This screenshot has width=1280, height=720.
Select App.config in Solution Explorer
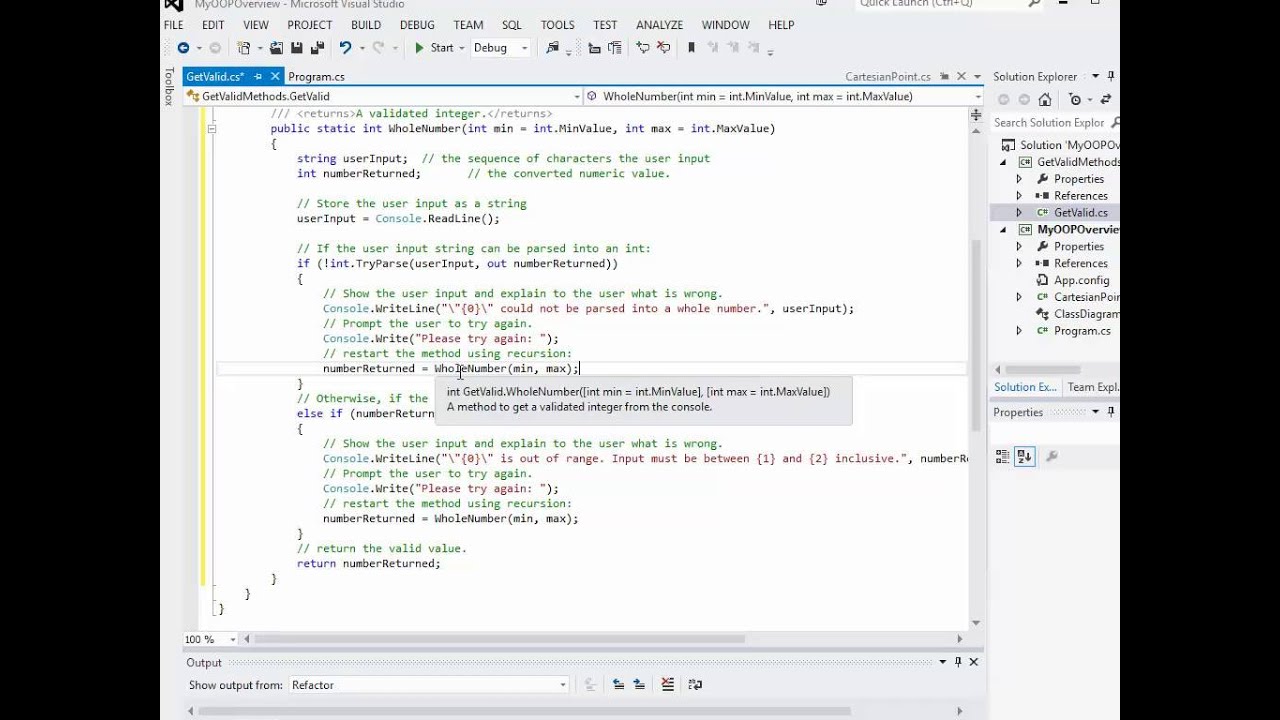(x=1081, y=281)
